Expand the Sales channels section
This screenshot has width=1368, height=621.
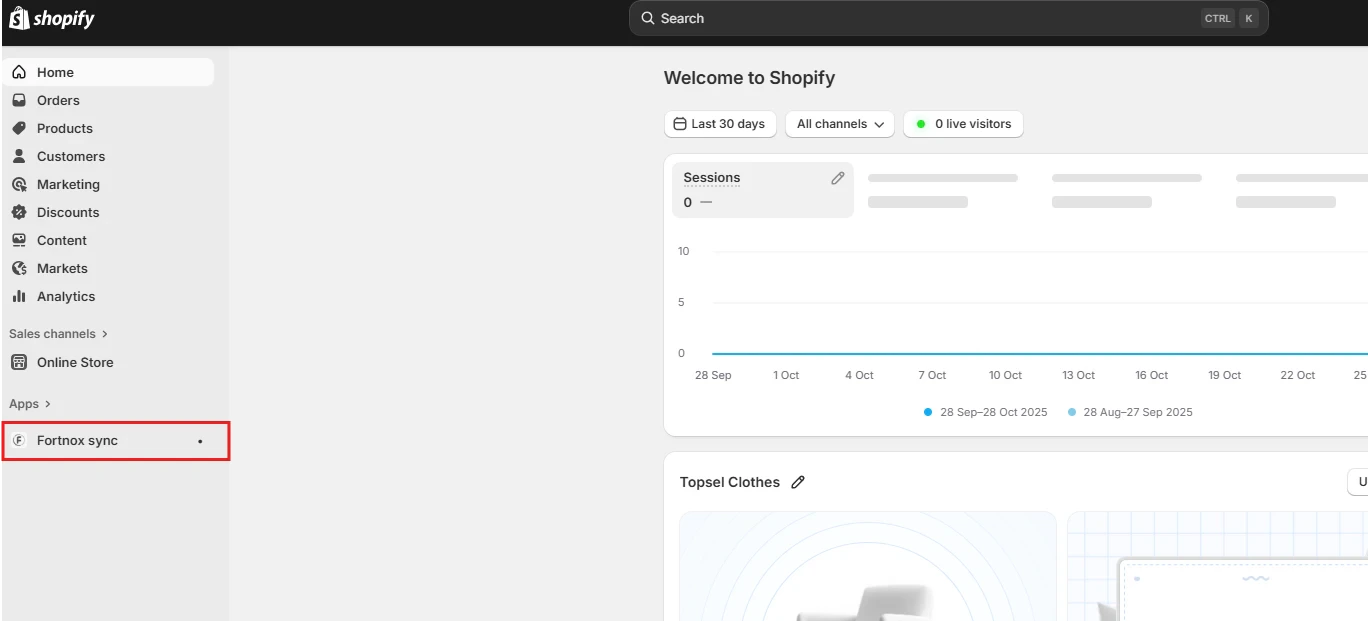click(x=58, y=334)
